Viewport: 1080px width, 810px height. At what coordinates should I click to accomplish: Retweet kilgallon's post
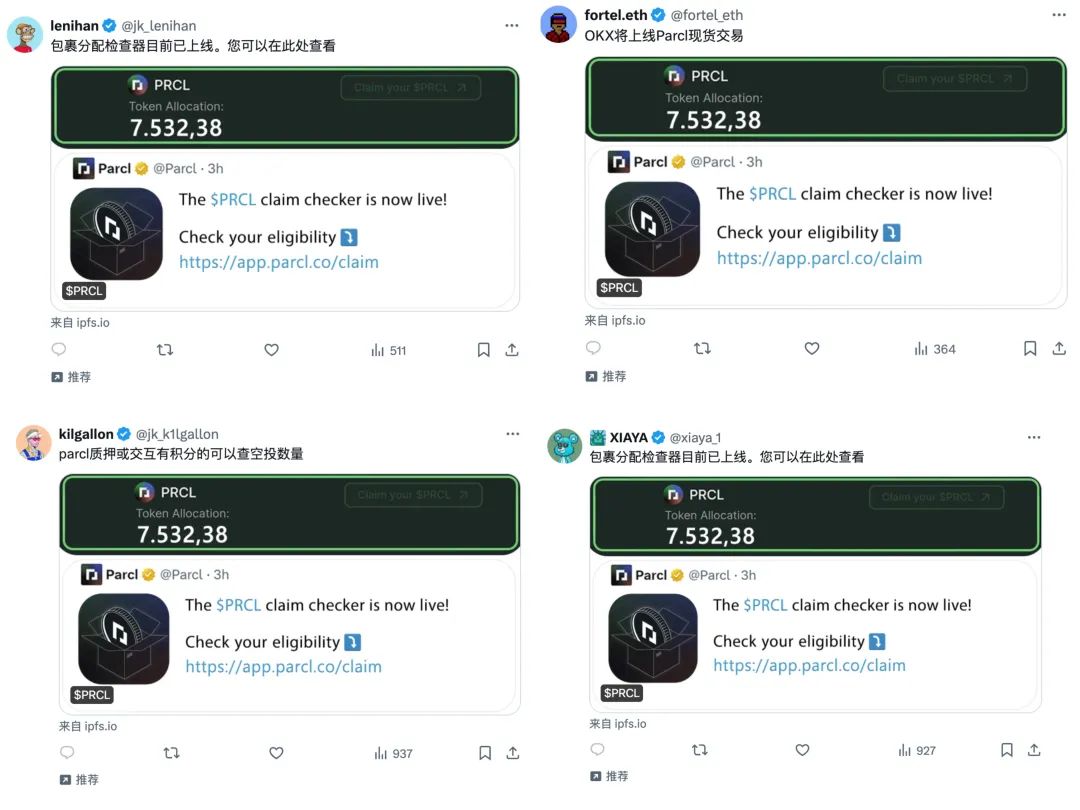(171, 753)
